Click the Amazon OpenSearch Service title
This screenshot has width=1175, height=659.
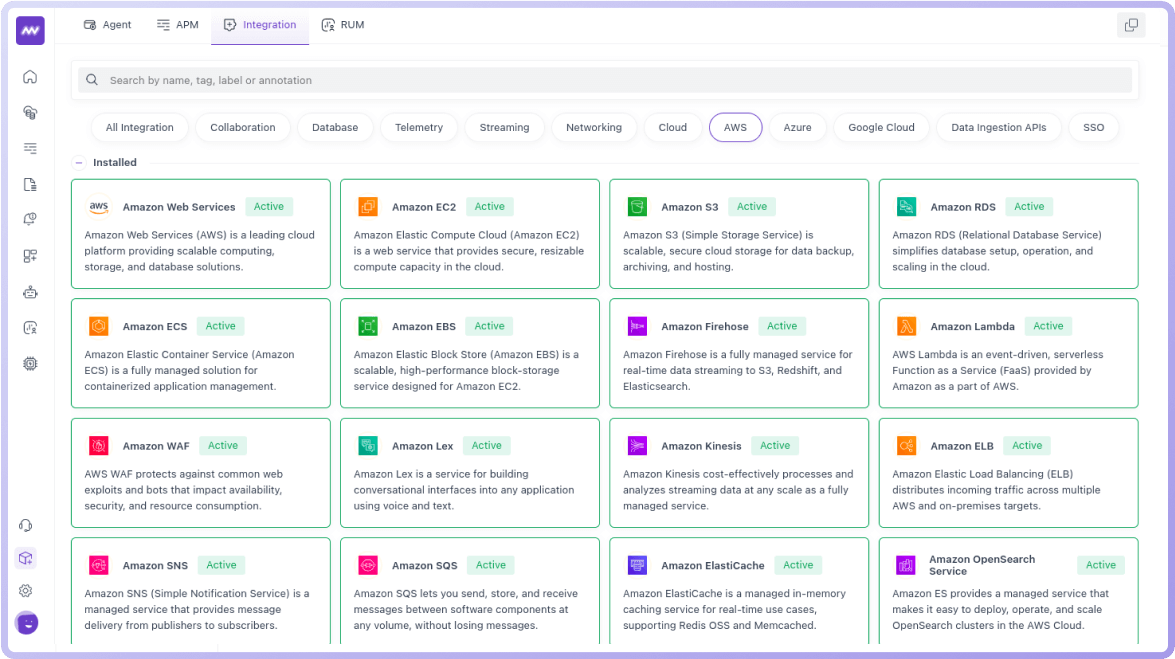[x=982, y=565]
